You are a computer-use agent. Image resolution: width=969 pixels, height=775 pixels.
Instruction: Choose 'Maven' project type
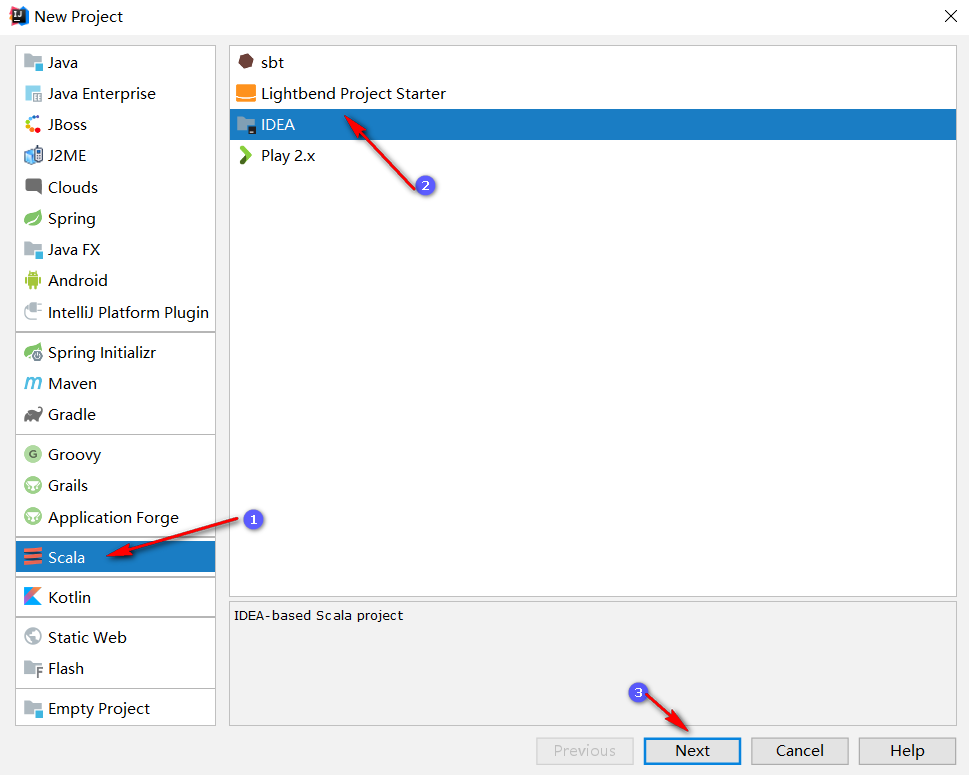click(72, 383)
